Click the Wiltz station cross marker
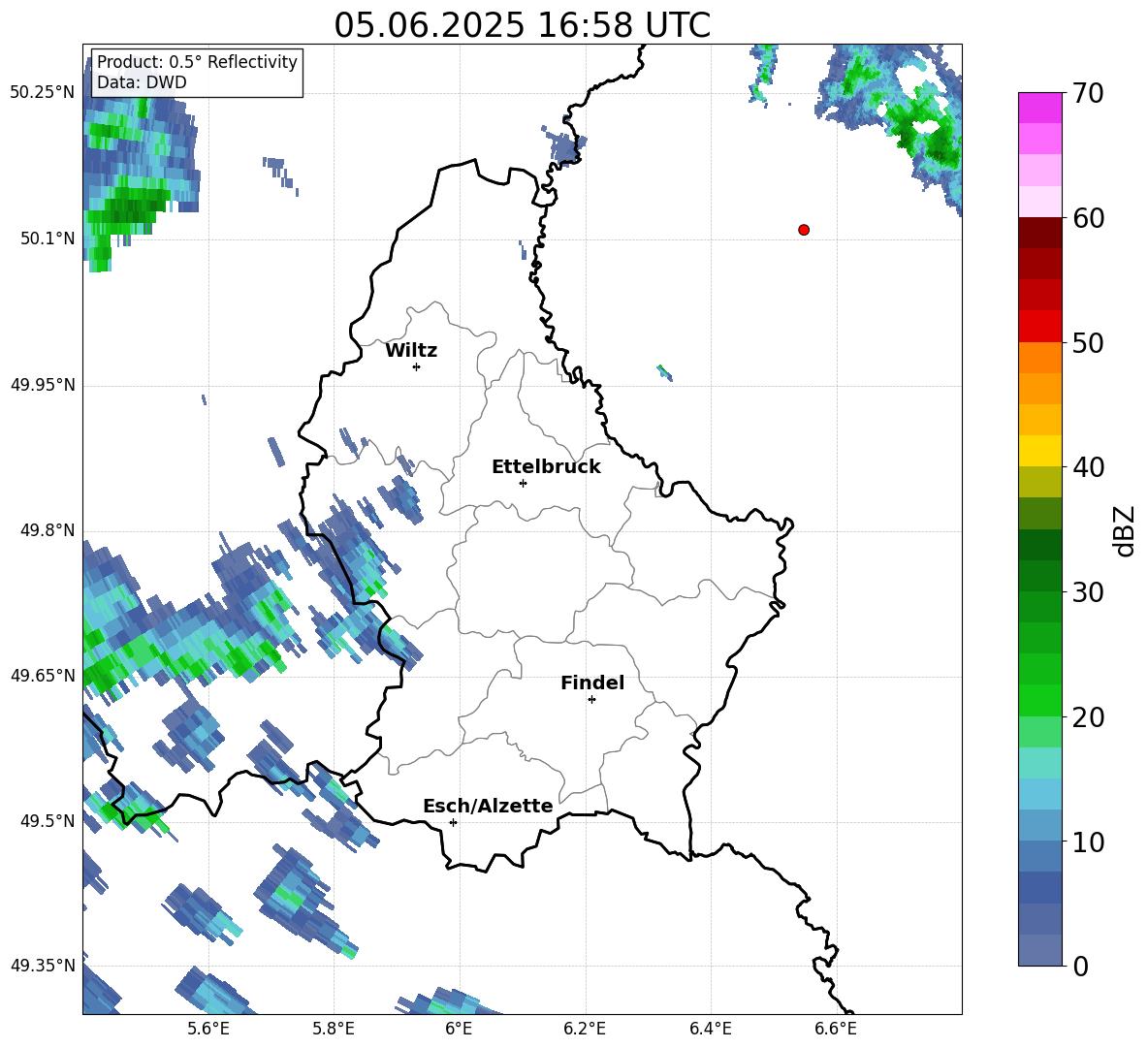 (x=417, y=366)
